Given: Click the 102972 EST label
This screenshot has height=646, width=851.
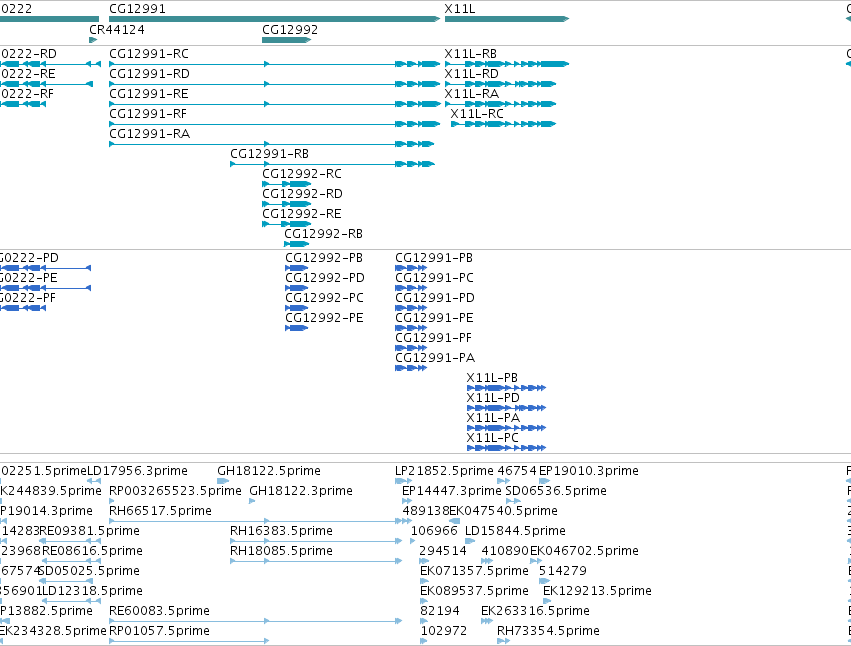Looking at the screenshot, I should pyautogui.click(x=444, y=631).
